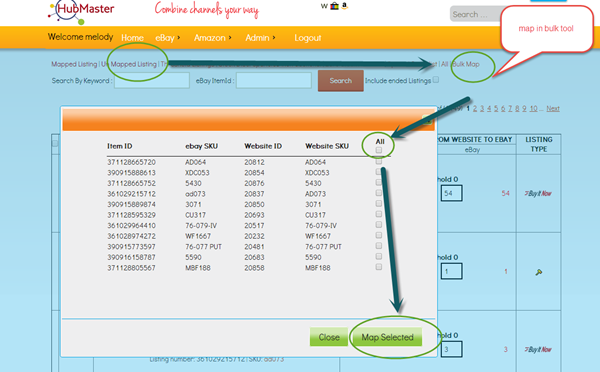
Task: Click website ID 20812
Action: click(254, 162)
